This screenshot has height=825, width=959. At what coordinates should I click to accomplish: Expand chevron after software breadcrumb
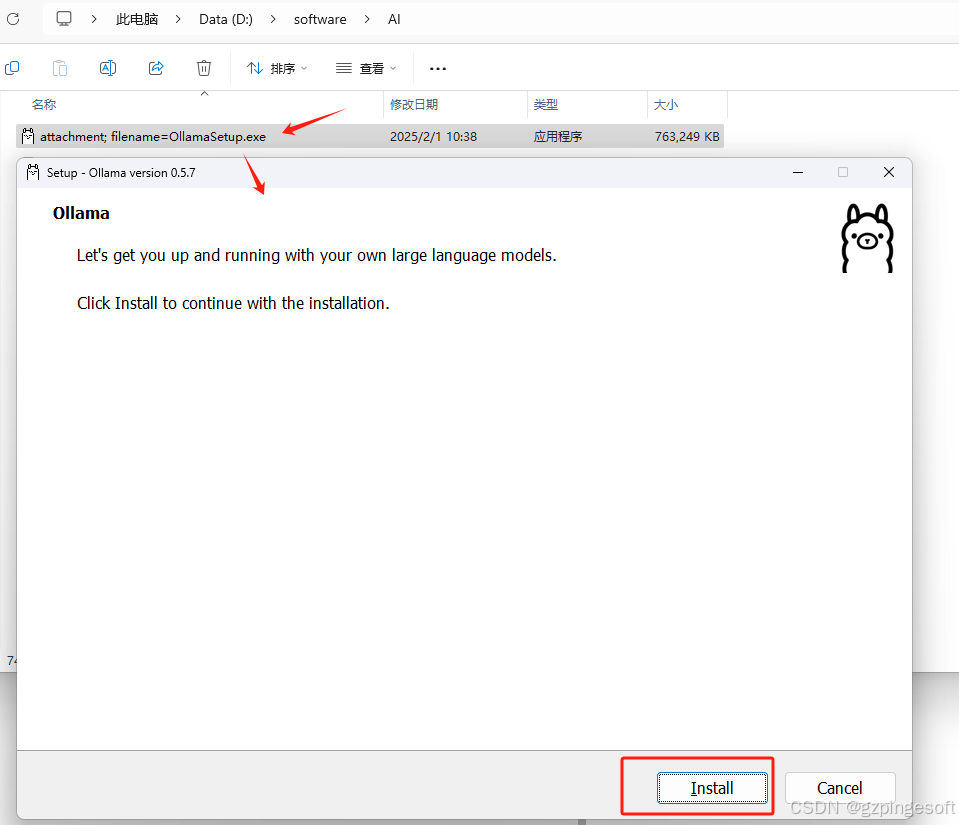coord(367,19)
